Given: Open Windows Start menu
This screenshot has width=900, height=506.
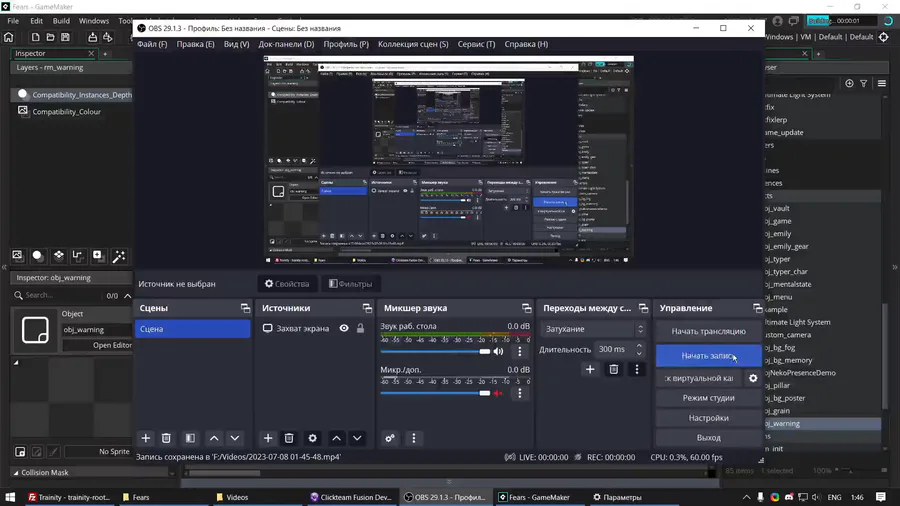Looking at the screenshot, I should 10,497.
